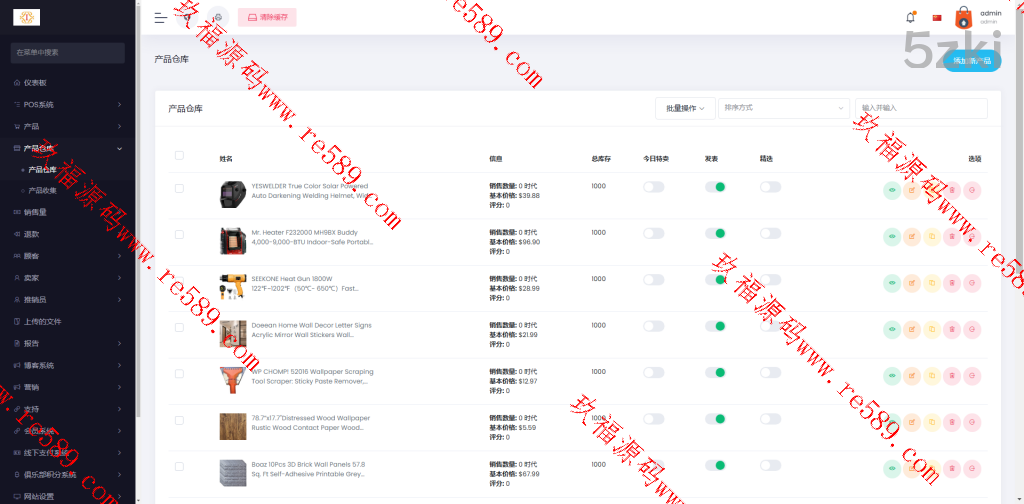
Task: Click the red delete icon for Doeean wall decor
Action: pos(952,329)
